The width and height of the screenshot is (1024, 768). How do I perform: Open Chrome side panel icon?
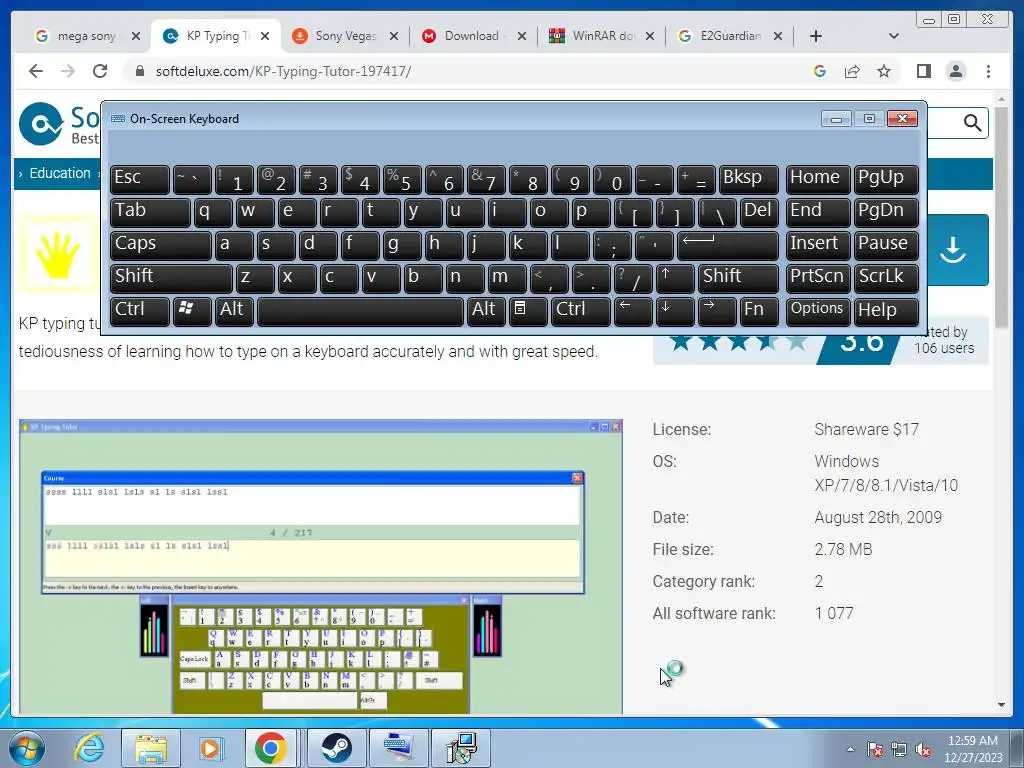(923, 71)
